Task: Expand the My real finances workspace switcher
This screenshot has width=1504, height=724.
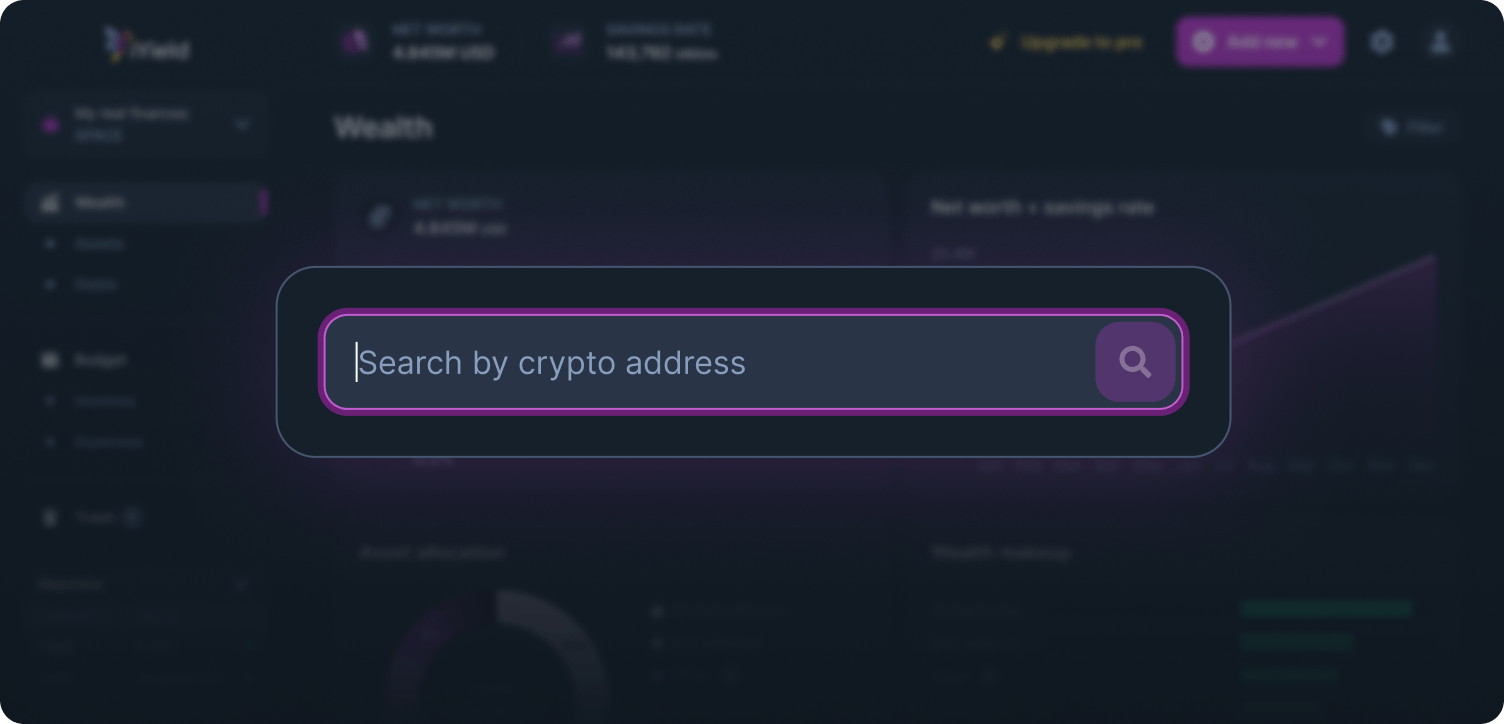Action: tap(242, 124)
